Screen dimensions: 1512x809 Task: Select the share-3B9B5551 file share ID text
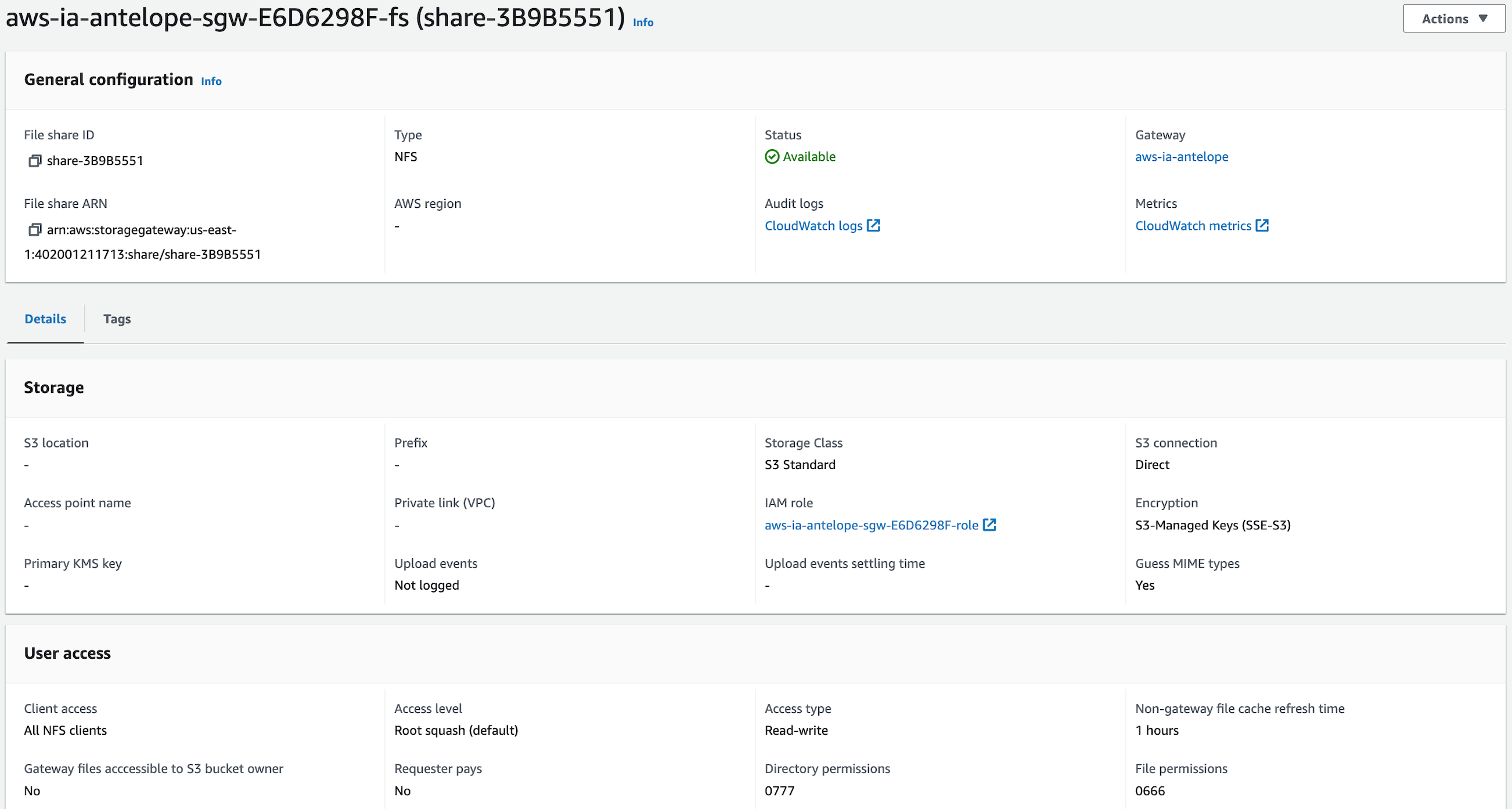(x=95, y=160)
